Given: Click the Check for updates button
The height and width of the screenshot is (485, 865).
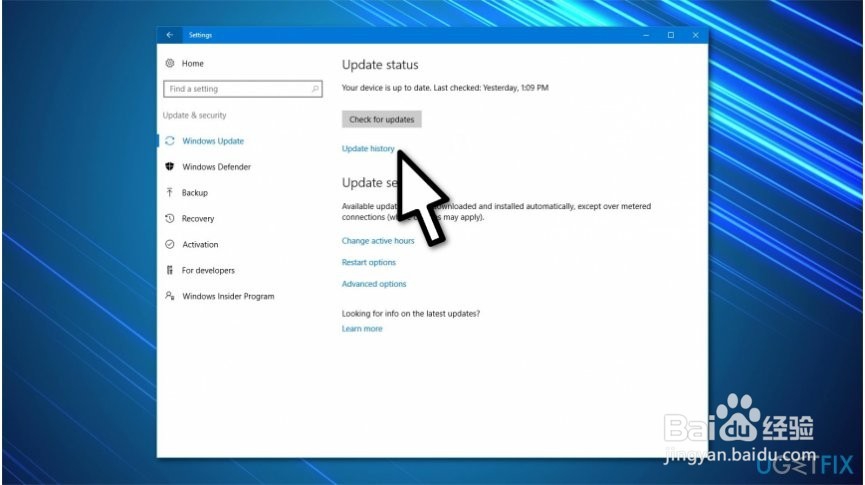Looking at the screenshot, I should coord(382,119).
